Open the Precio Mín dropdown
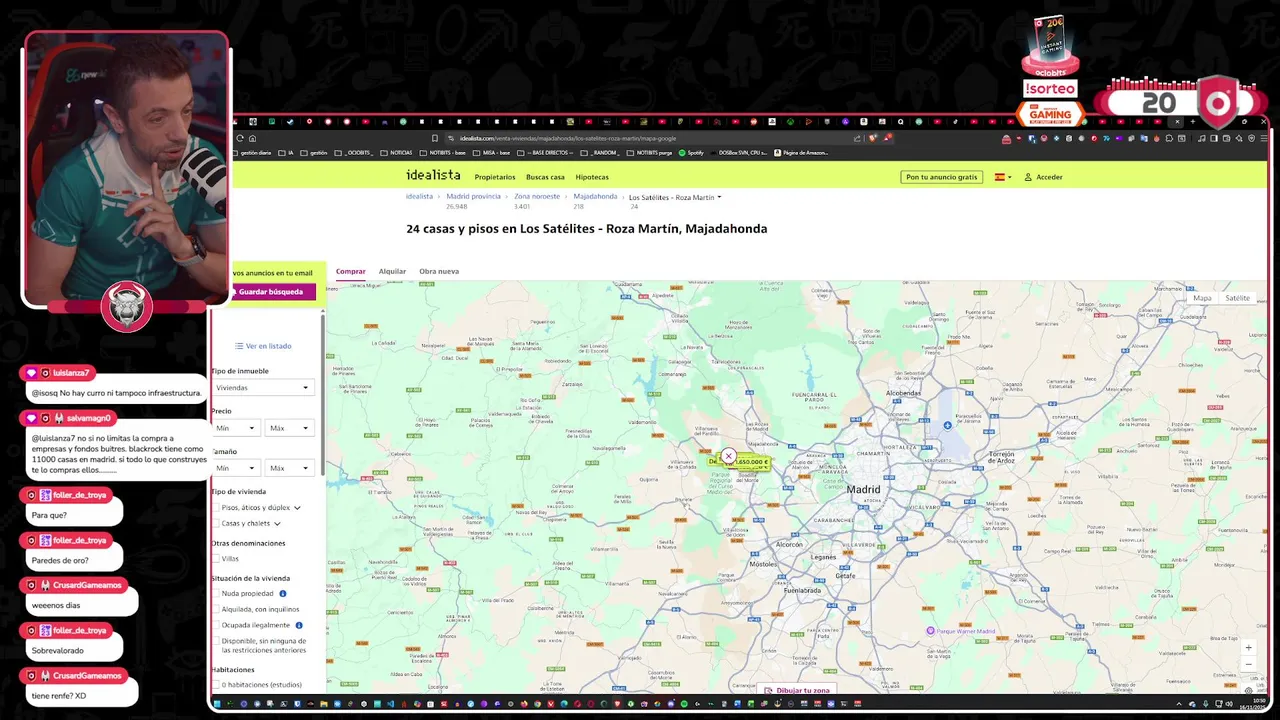The width and height of the screenshot is (1280, 720). pos(235,428)
